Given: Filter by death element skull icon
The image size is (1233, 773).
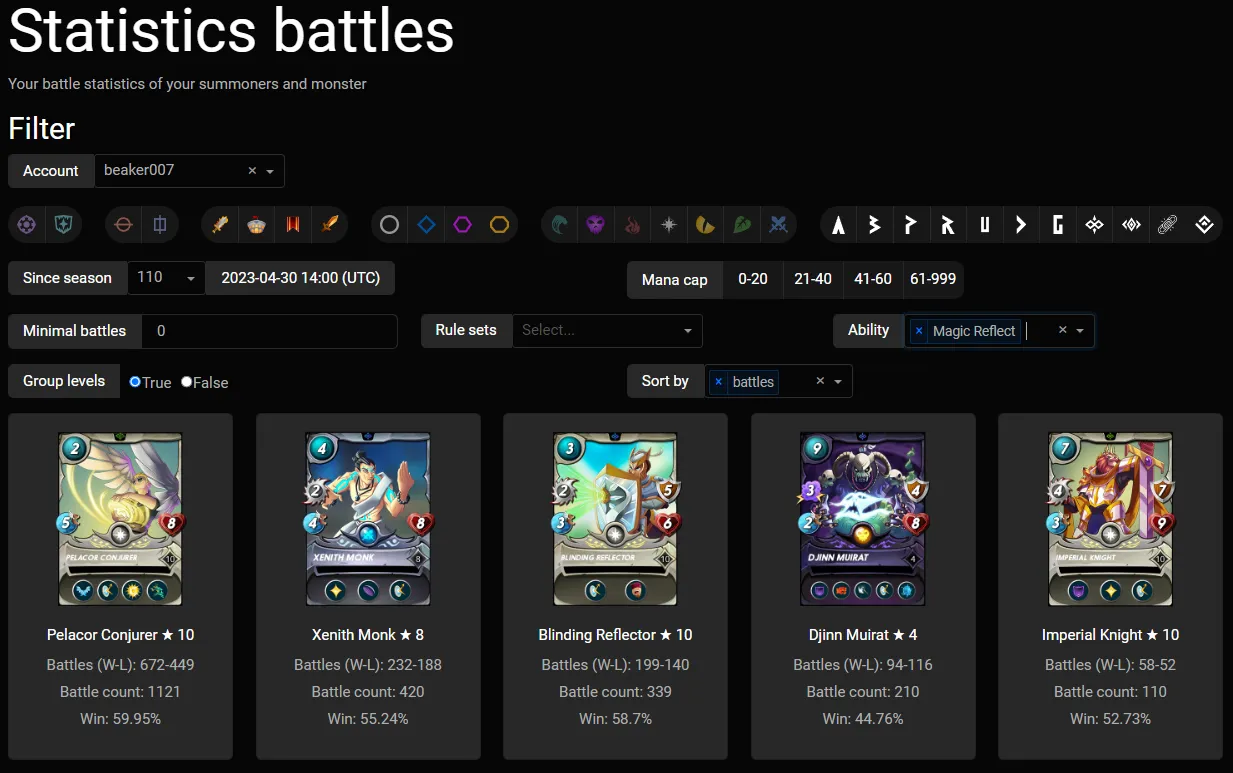Looking at the screenshot, I should (596, 225).
